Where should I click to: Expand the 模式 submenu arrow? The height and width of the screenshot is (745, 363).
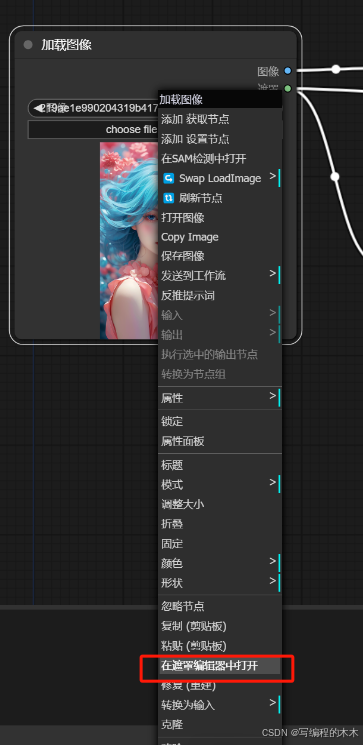click(x=273, y=482)
